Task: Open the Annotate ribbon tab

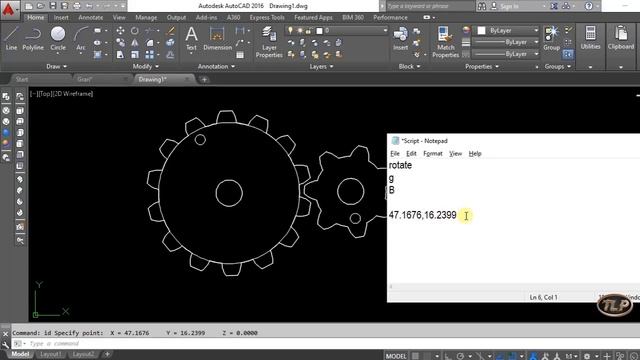Action: pyautogui.click(x=91, y=18)
